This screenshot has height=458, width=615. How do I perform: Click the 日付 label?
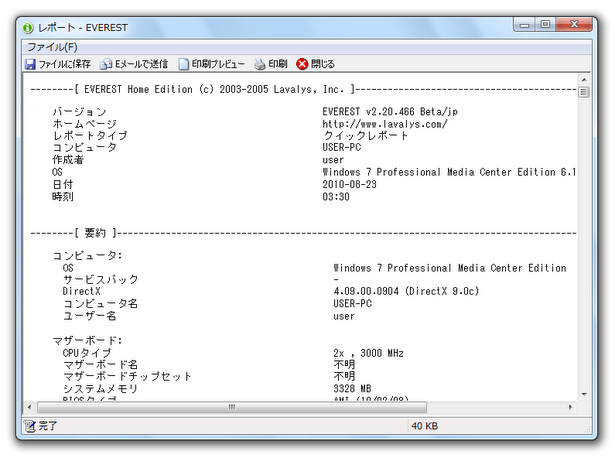[63, 185]
